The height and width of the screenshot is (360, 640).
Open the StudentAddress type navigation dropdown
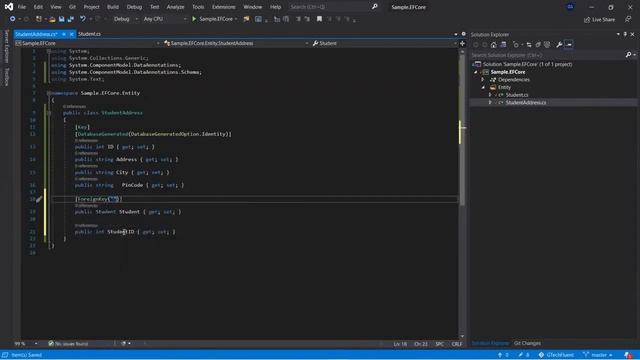tap(236, 43)
